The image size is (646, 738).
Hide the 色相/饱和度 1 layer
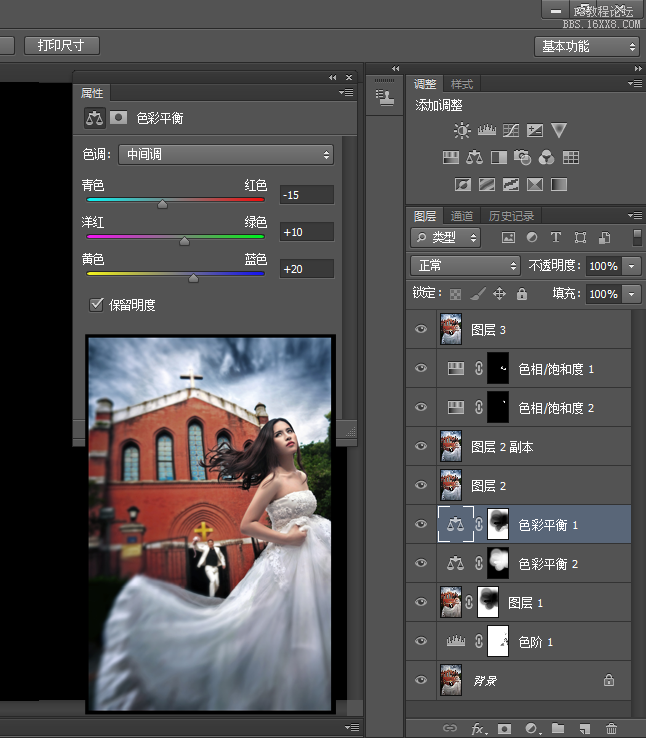(x=421, y=368)
